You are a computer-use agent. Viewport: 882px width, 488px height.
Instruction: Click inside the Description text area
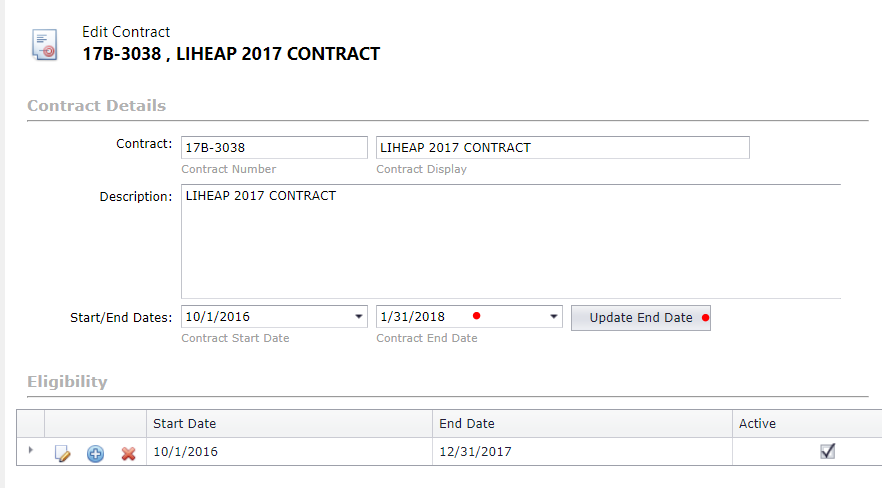(x=511, y=241)
